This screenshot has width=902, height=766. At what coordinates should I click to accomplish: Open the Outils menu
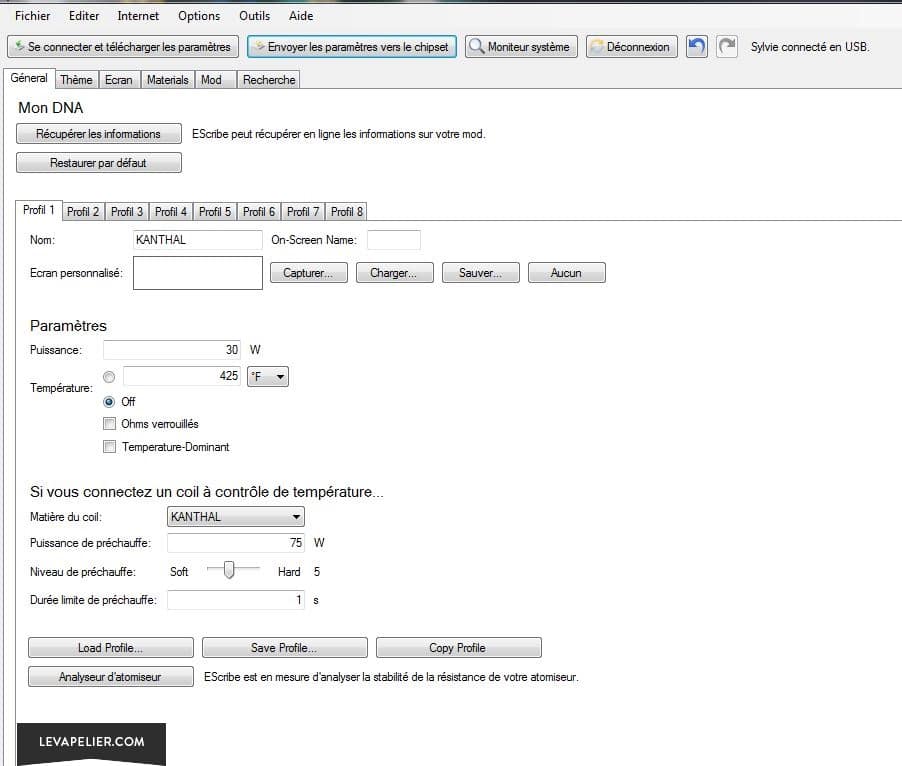pyautogui.click(x=254, y=16)
